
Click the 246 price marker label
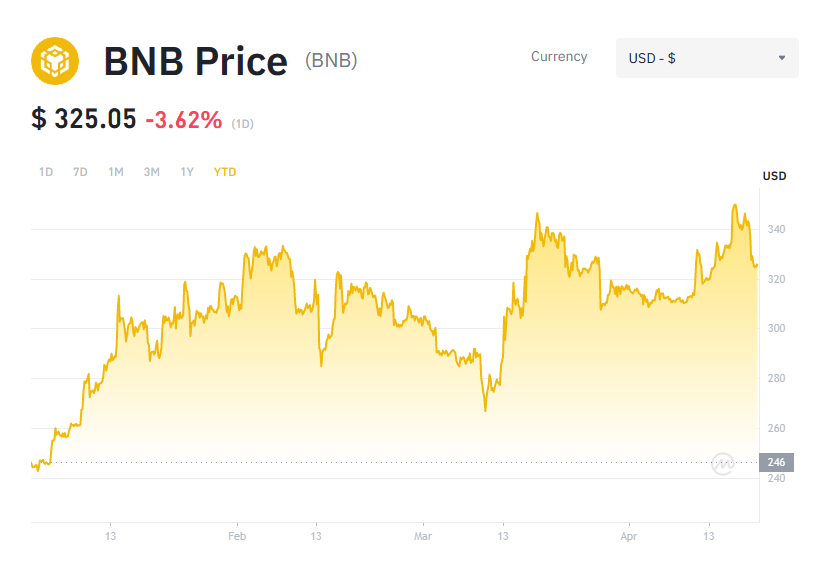[x=777, y=462]
